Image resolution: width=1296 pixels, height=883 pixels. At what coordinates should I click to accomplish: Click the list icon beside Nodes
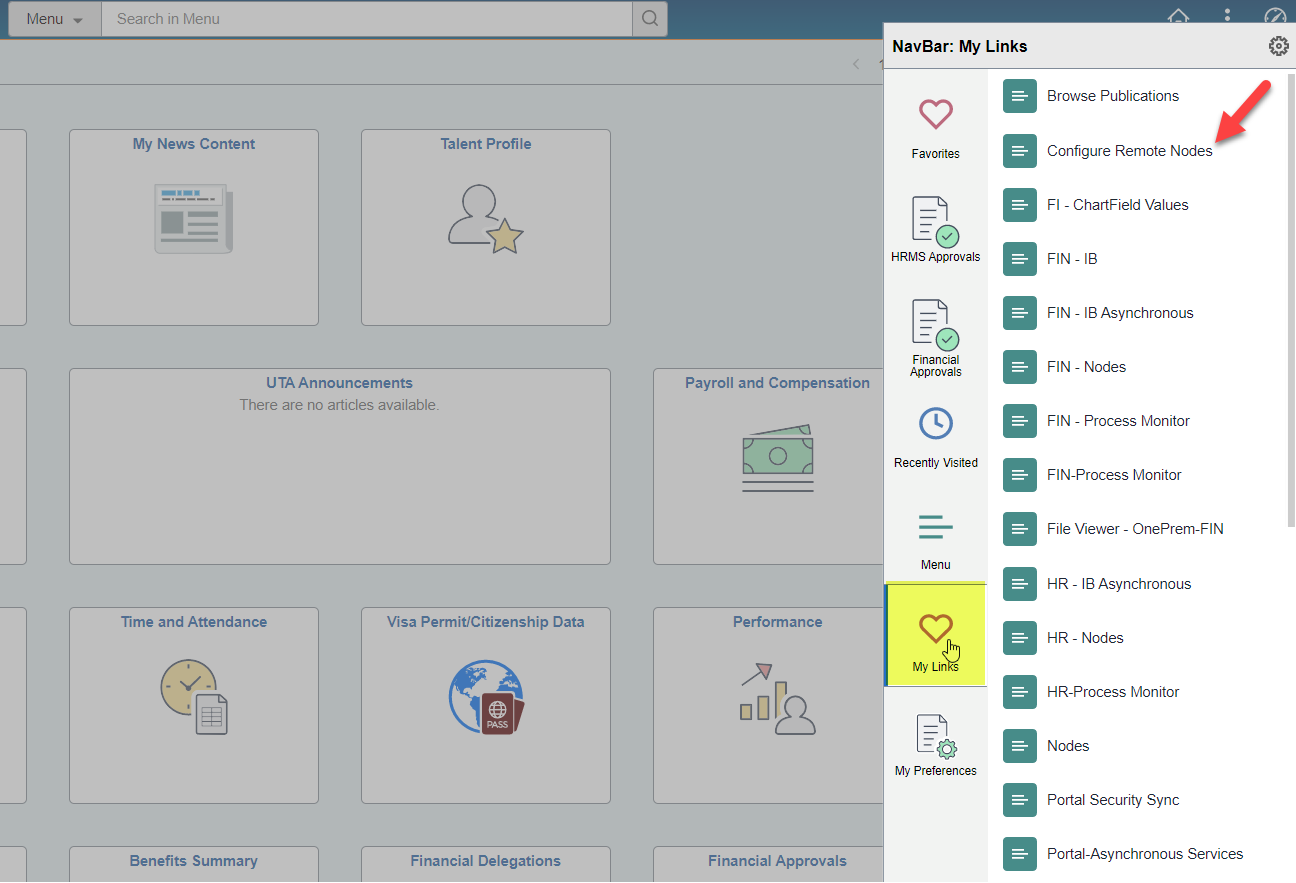(x=1019, y=745)
